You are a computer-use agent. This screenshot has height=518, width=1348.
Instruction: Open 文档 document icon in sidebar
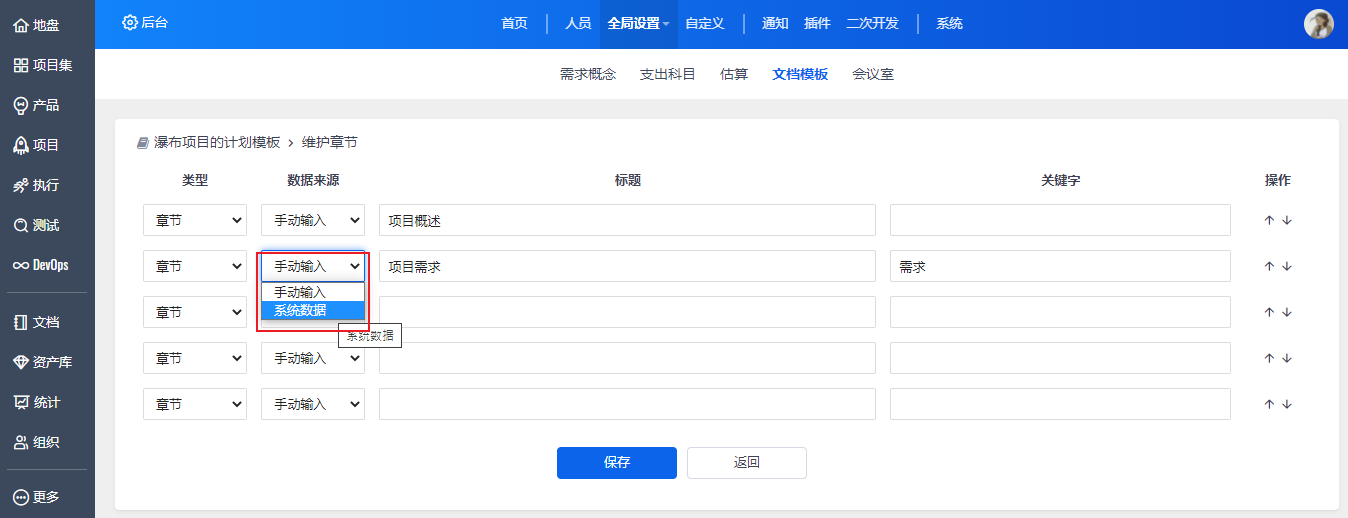point(20,322)
